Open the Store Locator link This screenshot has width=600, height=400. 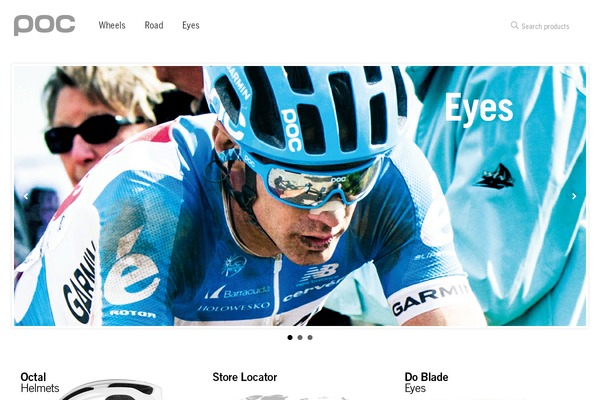[245, 377]
